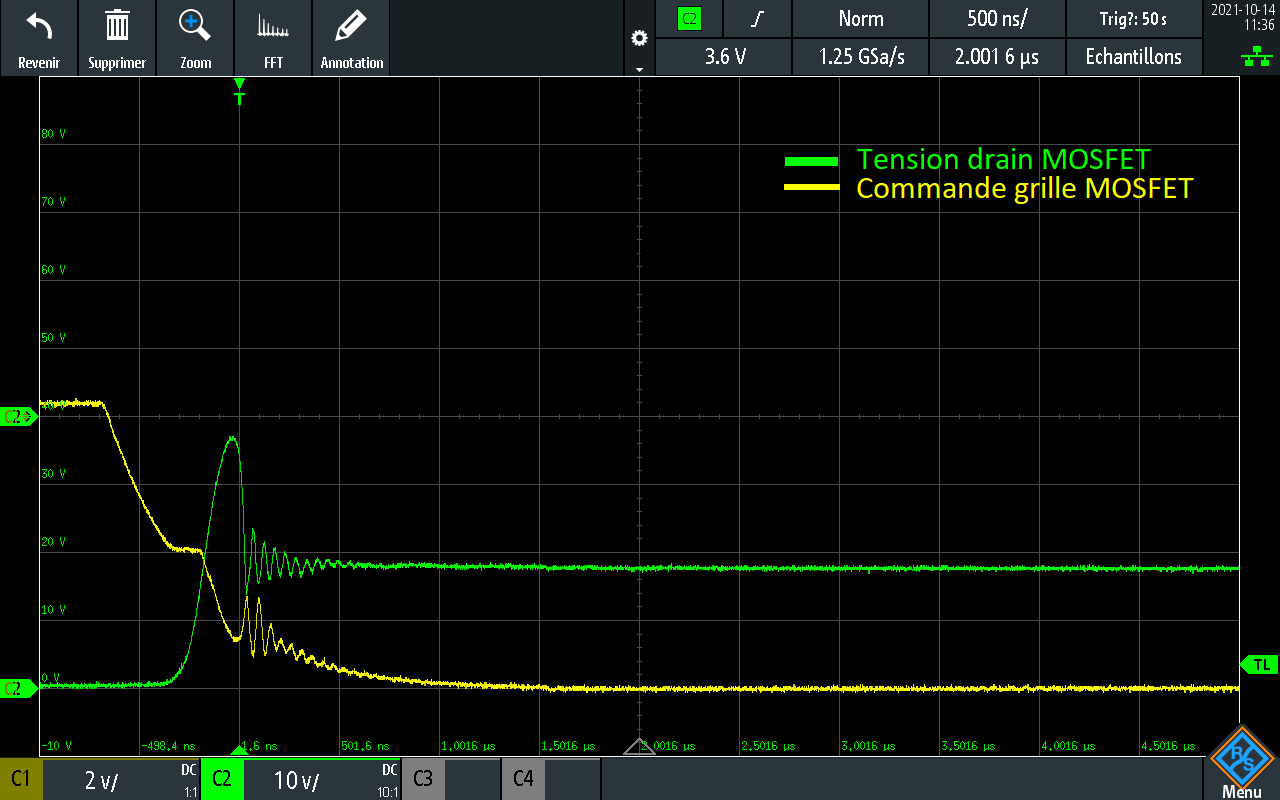Open the settings gear icon

tap(640, 38)
